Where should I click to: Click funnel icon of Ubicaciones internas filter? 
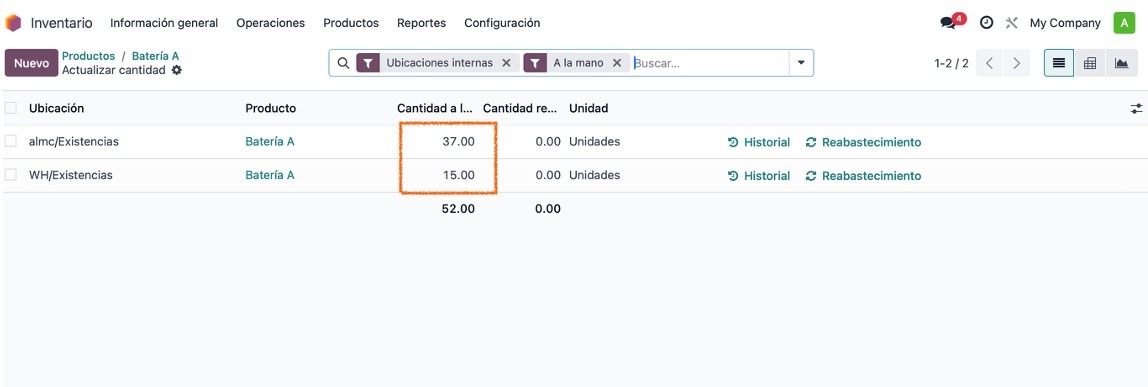pos(368,63)
